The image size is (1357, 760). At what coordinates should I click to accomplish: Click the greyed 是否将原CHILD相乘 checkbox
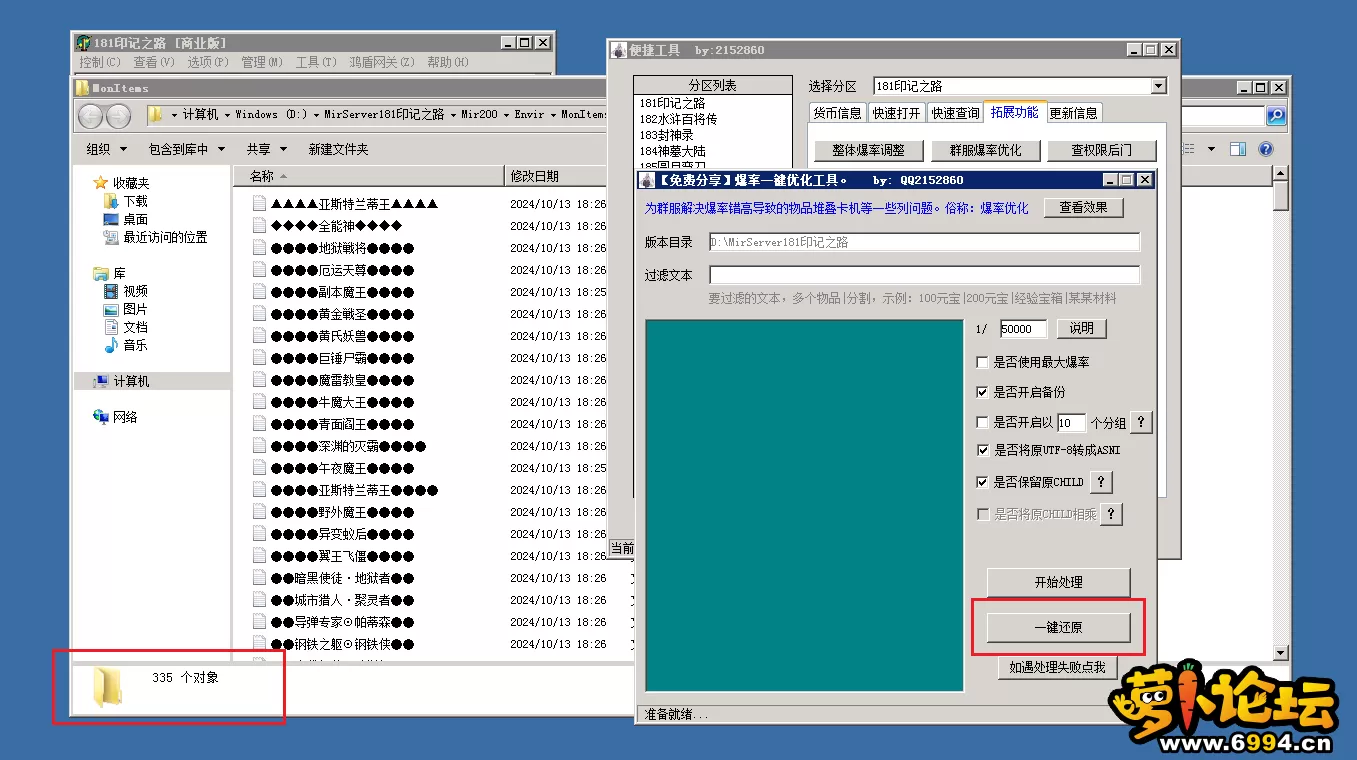(x=982, y=514)
